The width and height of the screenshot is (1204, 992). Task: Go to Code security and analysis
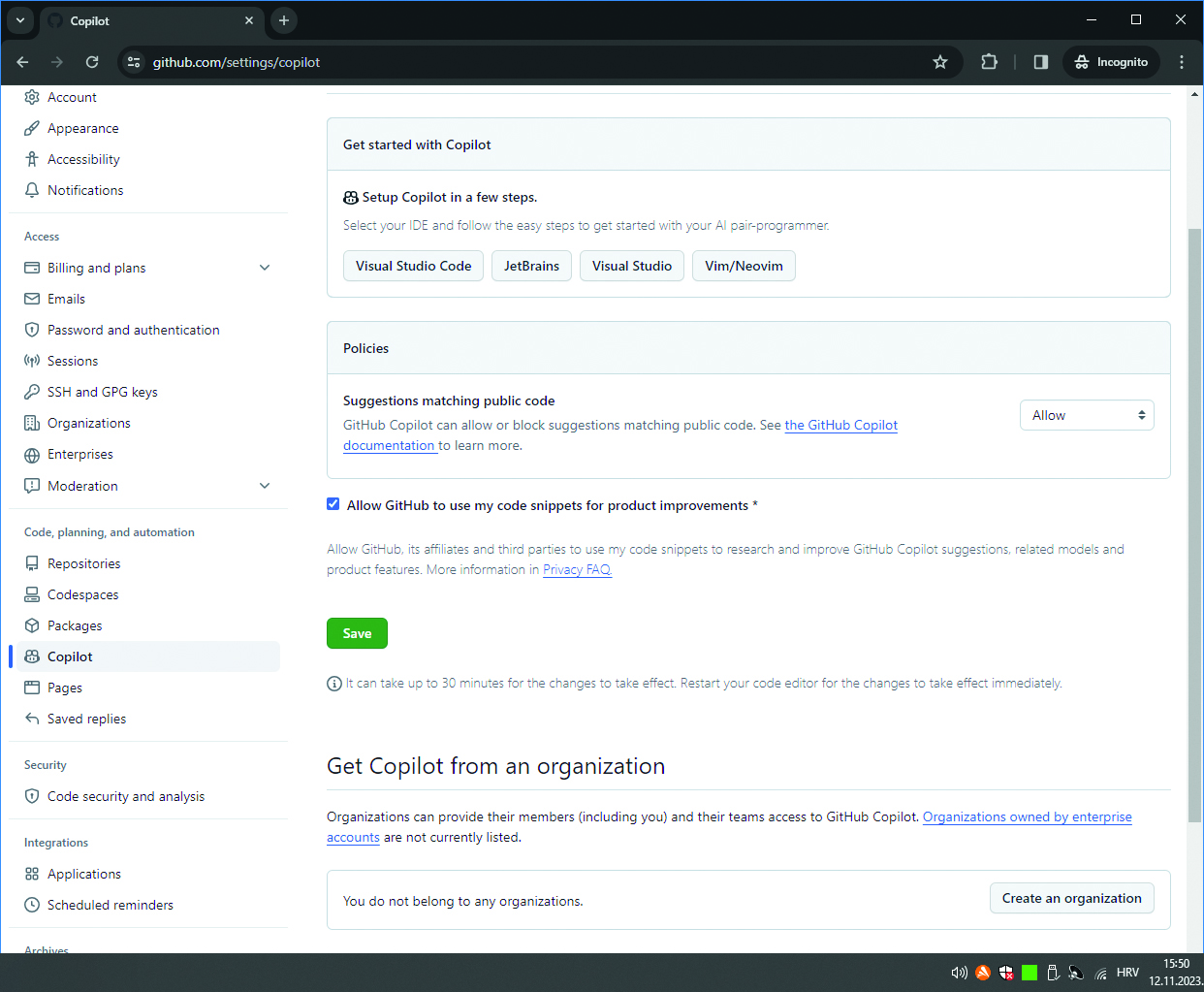126,796
